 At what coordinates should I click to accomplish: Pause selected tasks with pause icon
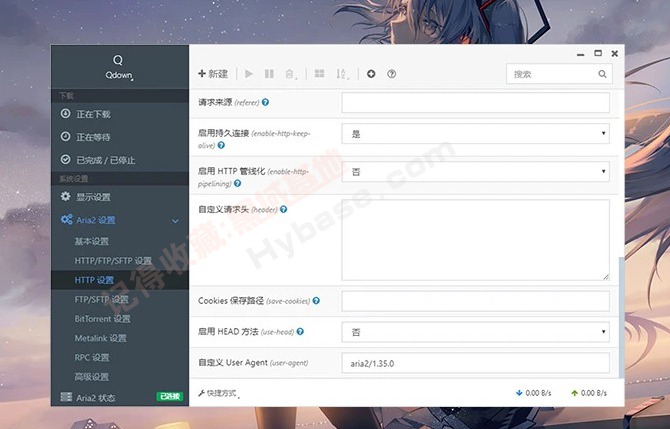pyautogui.click(x=269, y=74)
